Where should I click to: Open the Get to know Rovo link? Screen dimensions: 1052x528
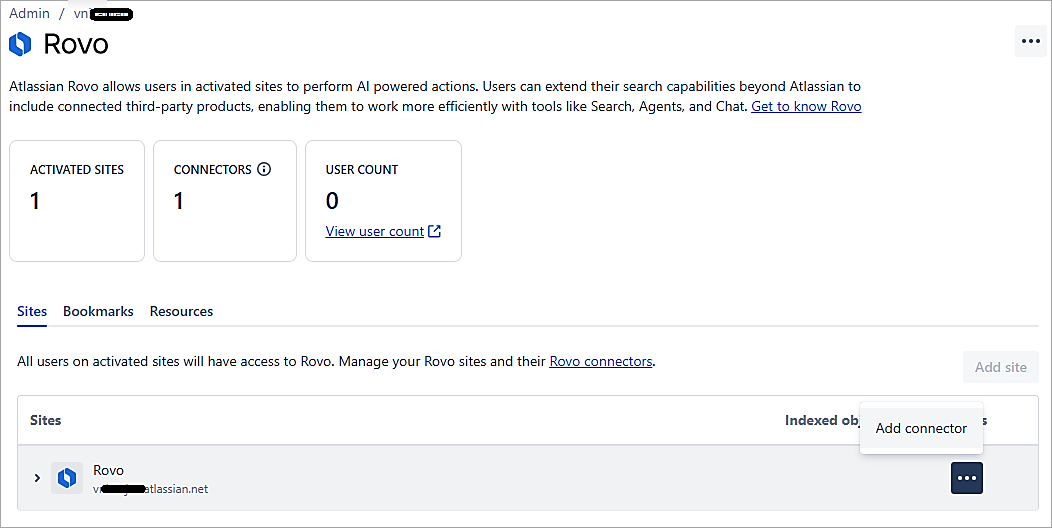806,106
